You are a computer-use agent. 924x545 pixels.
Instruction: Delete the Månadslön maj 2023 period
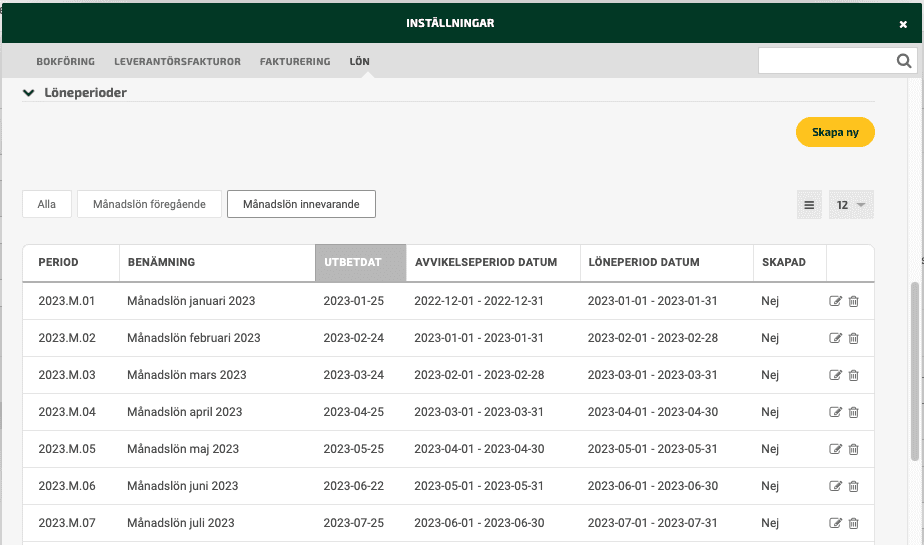point(853,450)
